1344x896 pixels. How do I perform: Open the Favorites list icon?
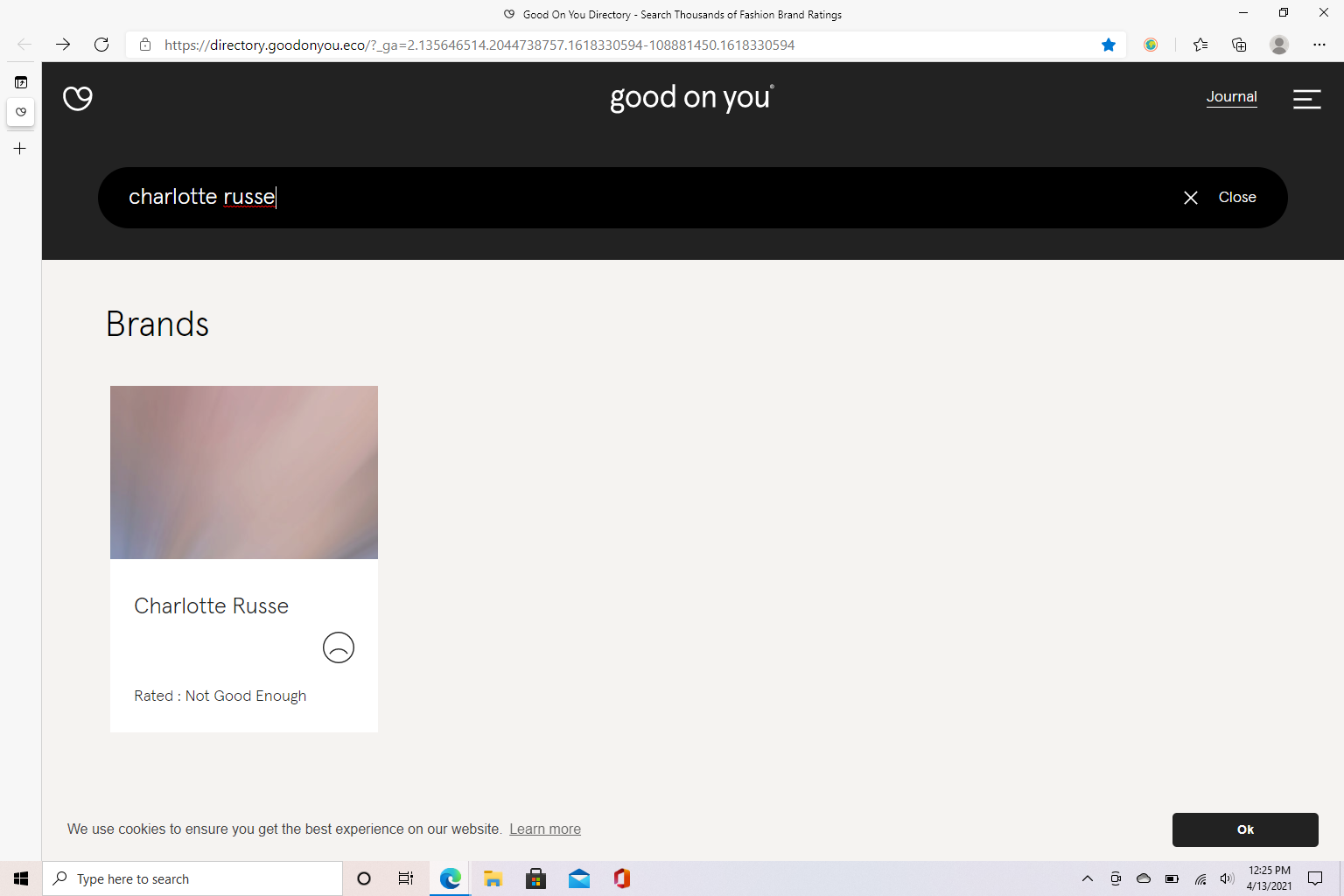tap(1200, 45)
